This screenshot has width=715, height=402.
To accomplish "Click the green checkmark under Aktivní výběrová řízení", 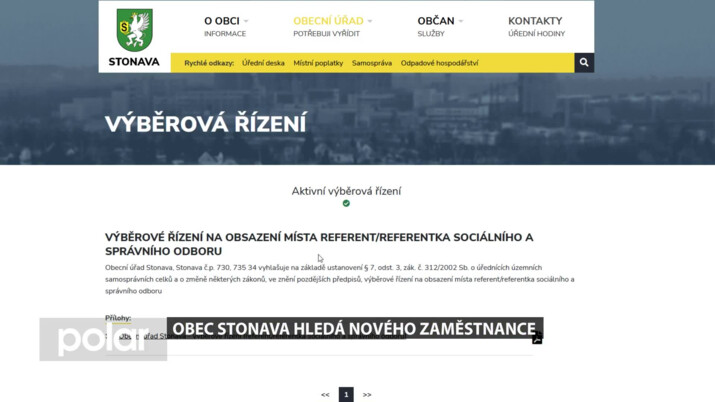I will click(346, 203).
